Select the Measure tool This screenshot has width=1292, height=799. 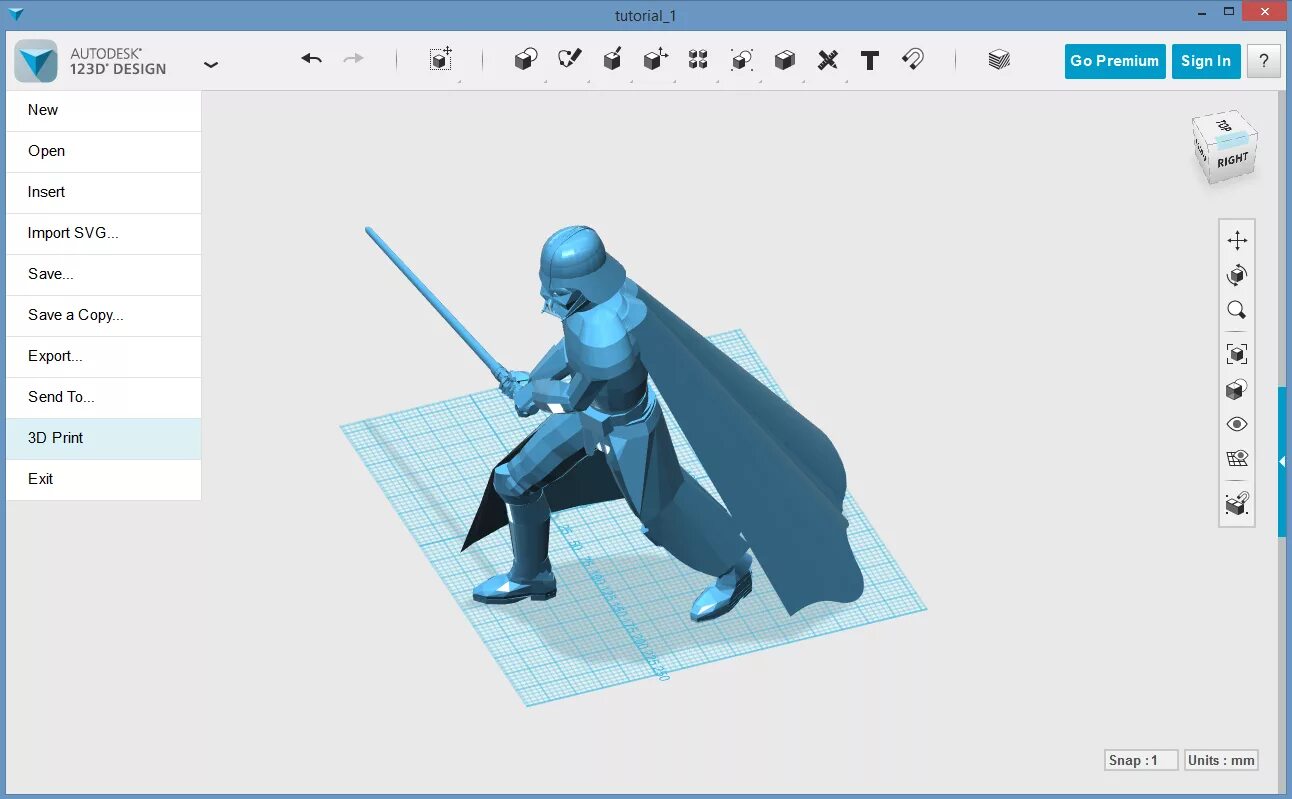tap(827, 60)
